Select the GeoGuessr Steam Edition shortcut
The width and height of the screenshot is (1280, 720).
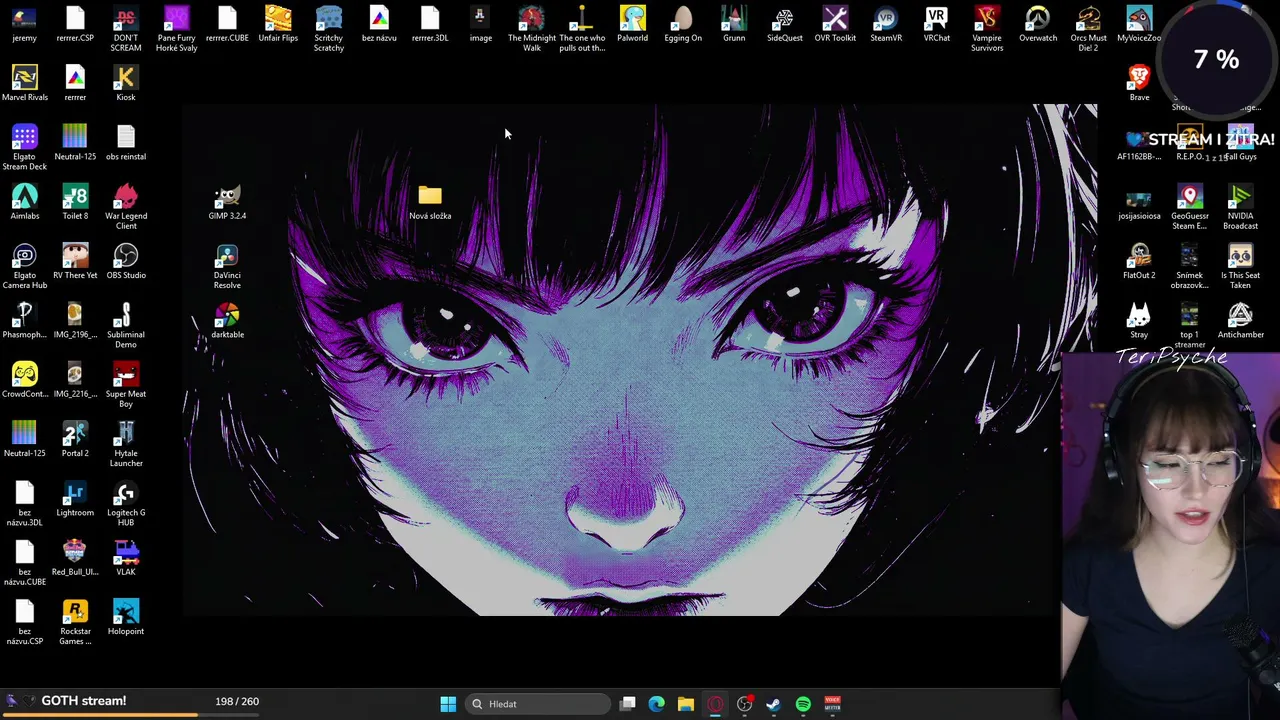[x=1190, y=207]
